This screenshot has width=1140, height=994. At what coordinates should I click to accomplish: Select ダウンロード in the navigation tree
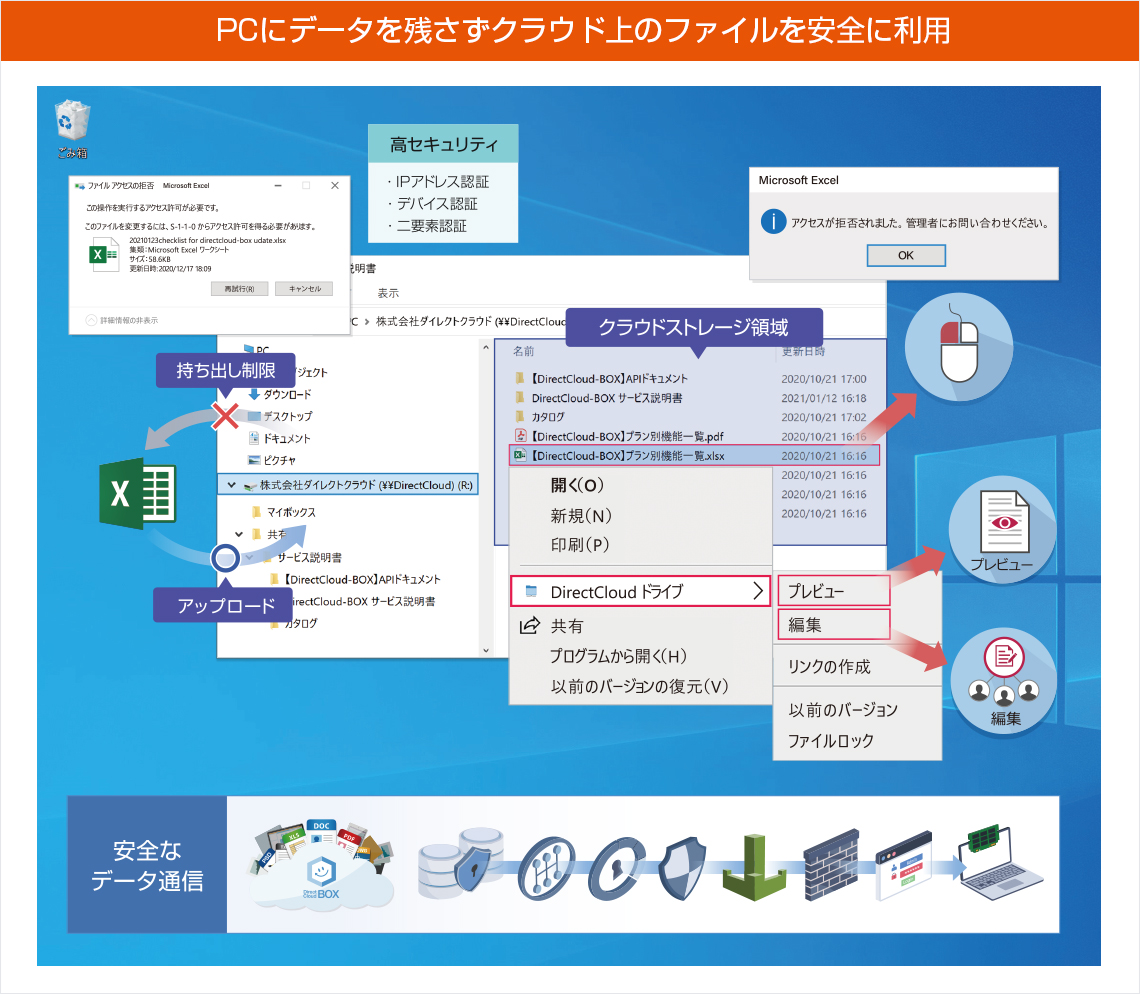click(x=279, y=394)
